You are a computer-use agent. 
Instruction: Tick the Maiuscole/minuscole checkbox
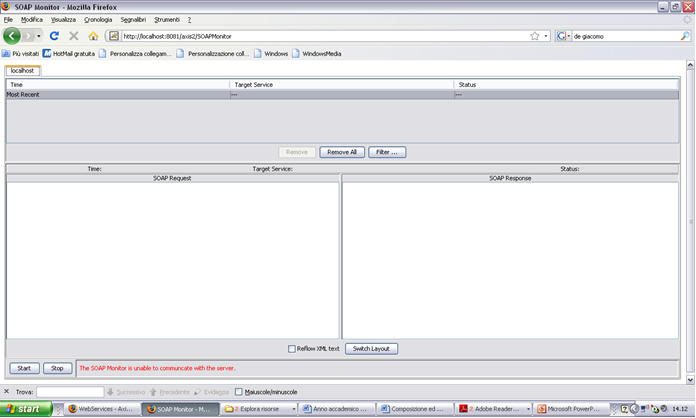(239, 391)
